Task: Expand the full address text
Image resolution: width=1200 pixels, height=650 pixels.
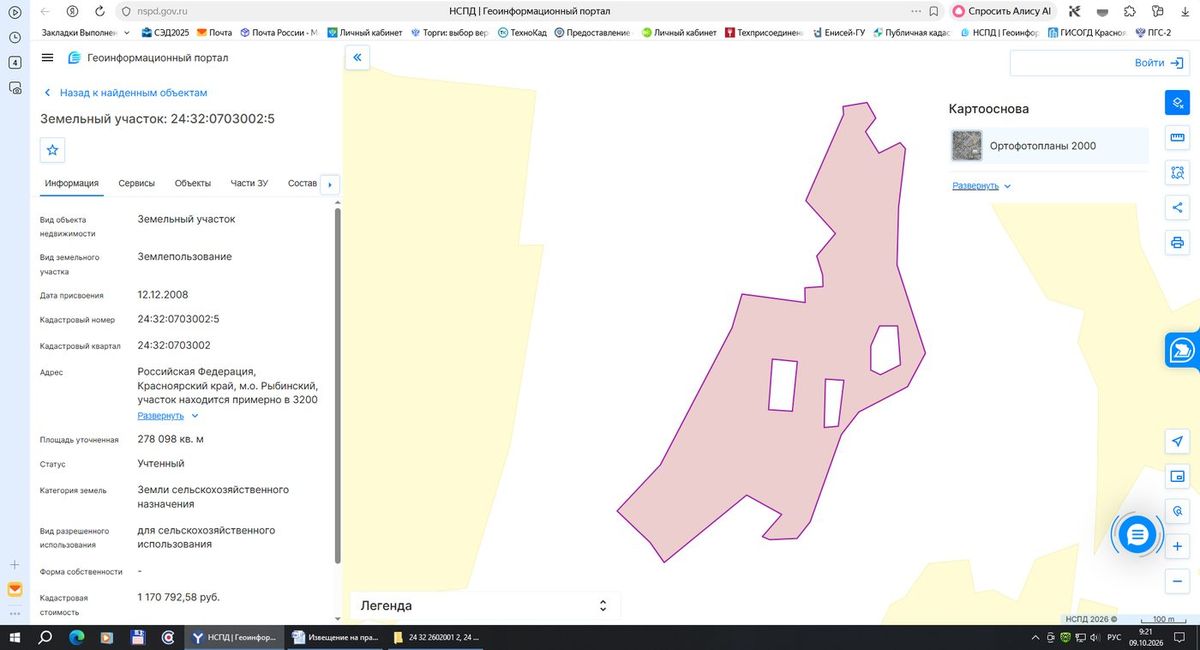Action: click(x=168, y=415)
